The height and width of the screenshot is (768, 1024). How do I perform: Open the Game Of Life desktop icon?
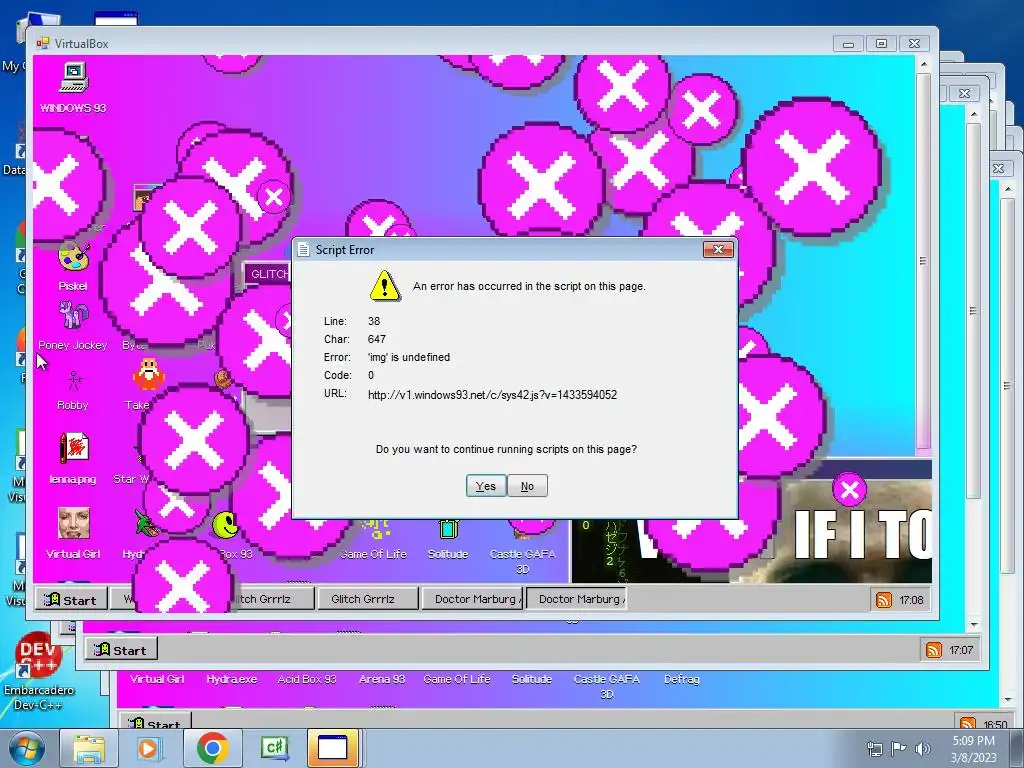pos(375,529)
